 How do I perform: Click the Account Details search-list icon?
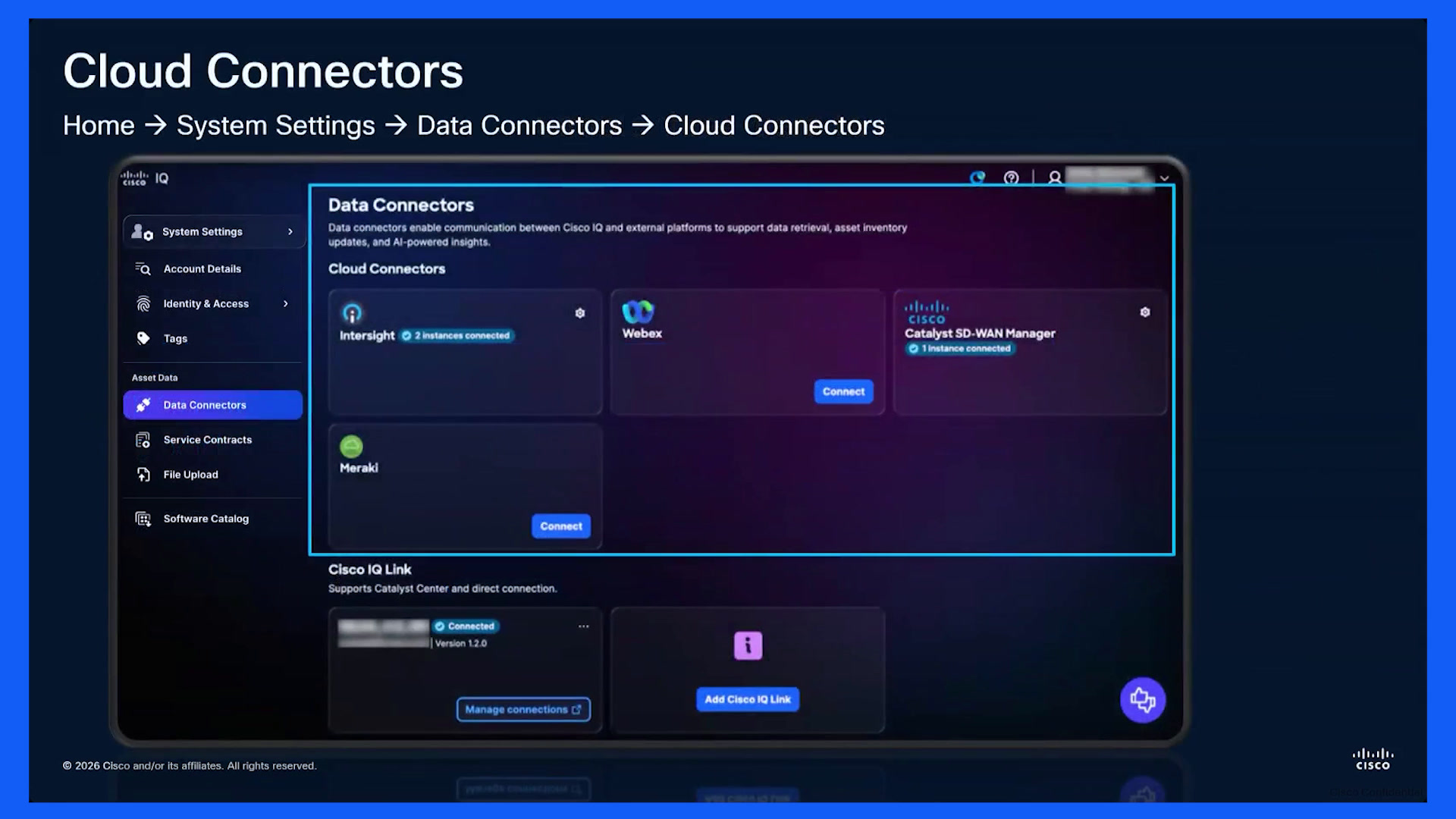pyautogui.click(x=143, y=268)
